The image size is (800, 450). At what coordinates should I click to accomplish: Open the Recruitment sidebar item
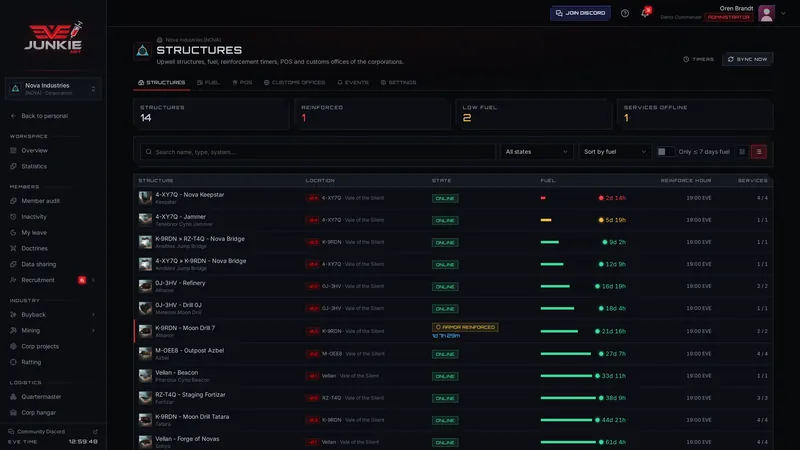(38, 280)
